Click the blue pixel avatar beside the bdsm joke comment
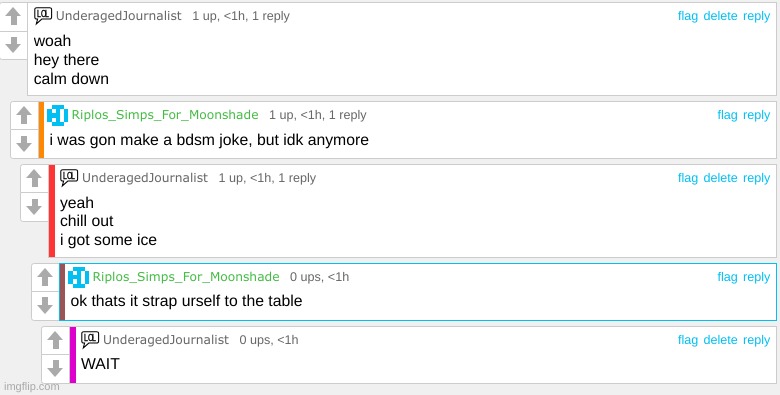Screen dimensions: 780x395 coord(57,115)
